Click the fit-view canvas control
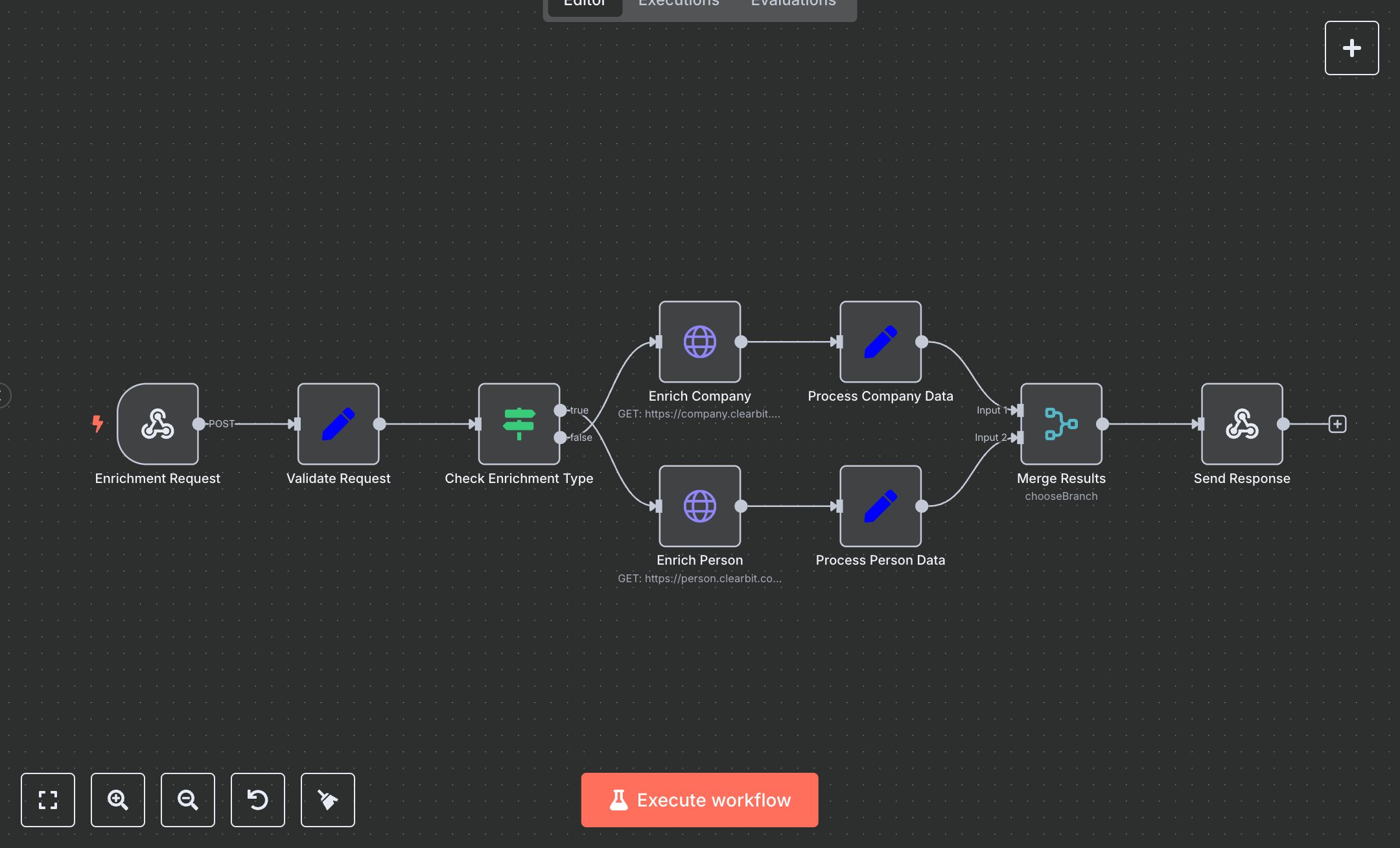Screen dimensions: 1400x848 (x=47, y=800)
